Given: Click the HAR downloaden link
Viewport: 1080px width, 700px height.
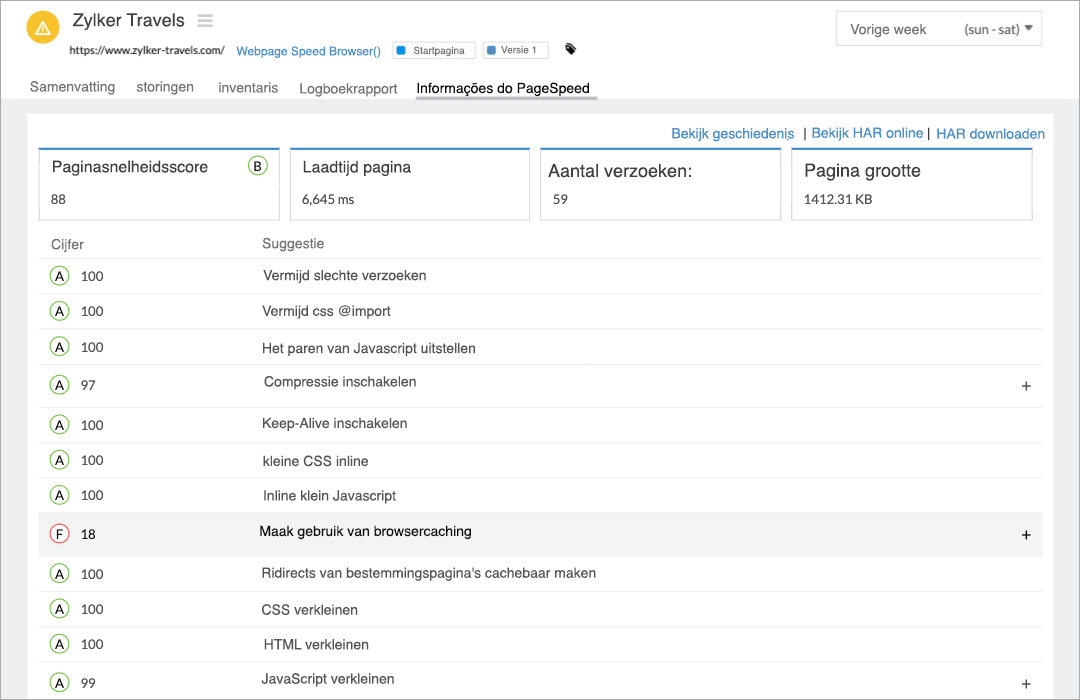Looking at the screenshot, I should pyautogui.click(x=989, y=133).
